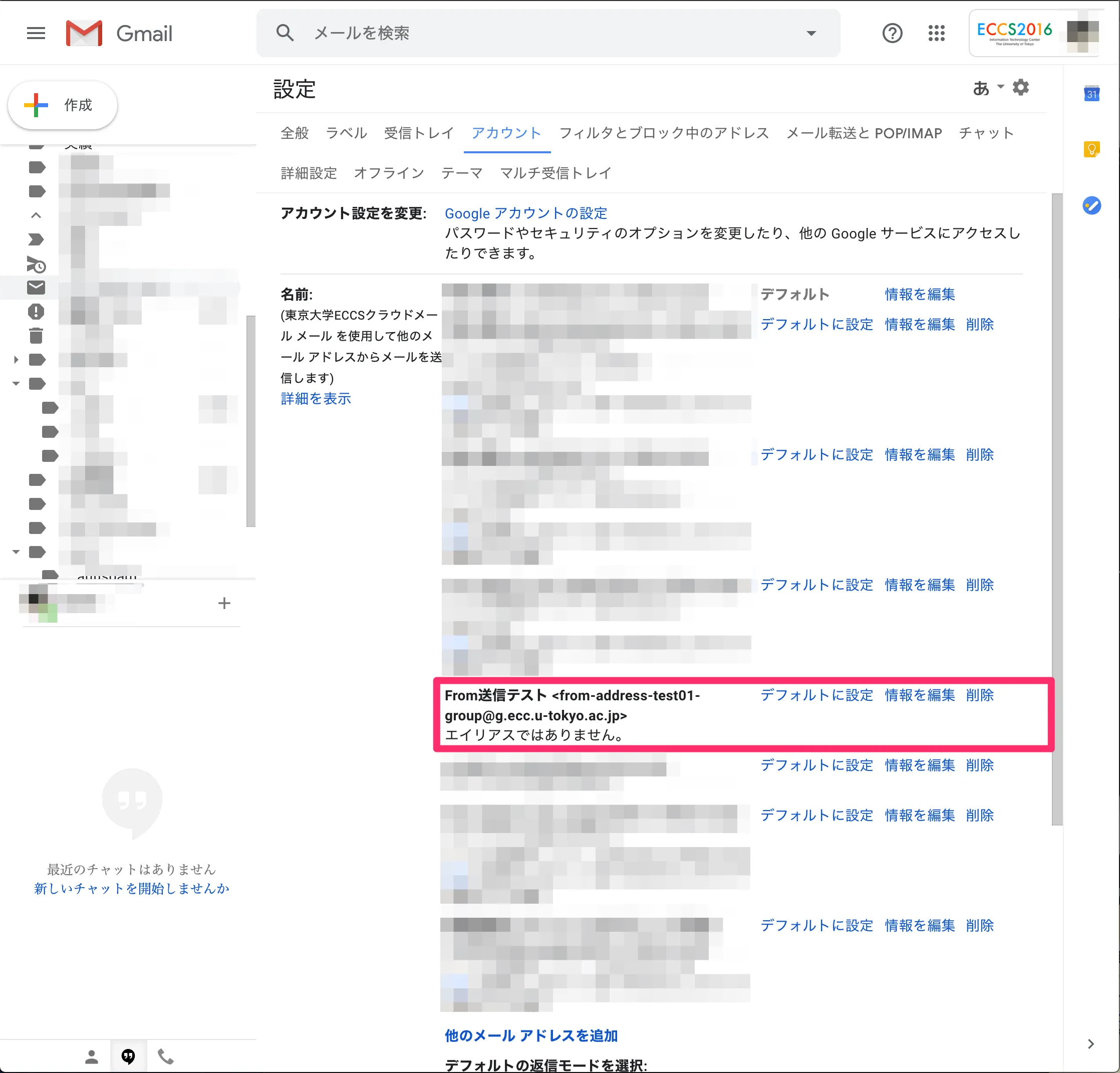Show the contacts person icon
The height and width of the screenshot is (1073, 1120).
click(92, 1056)
